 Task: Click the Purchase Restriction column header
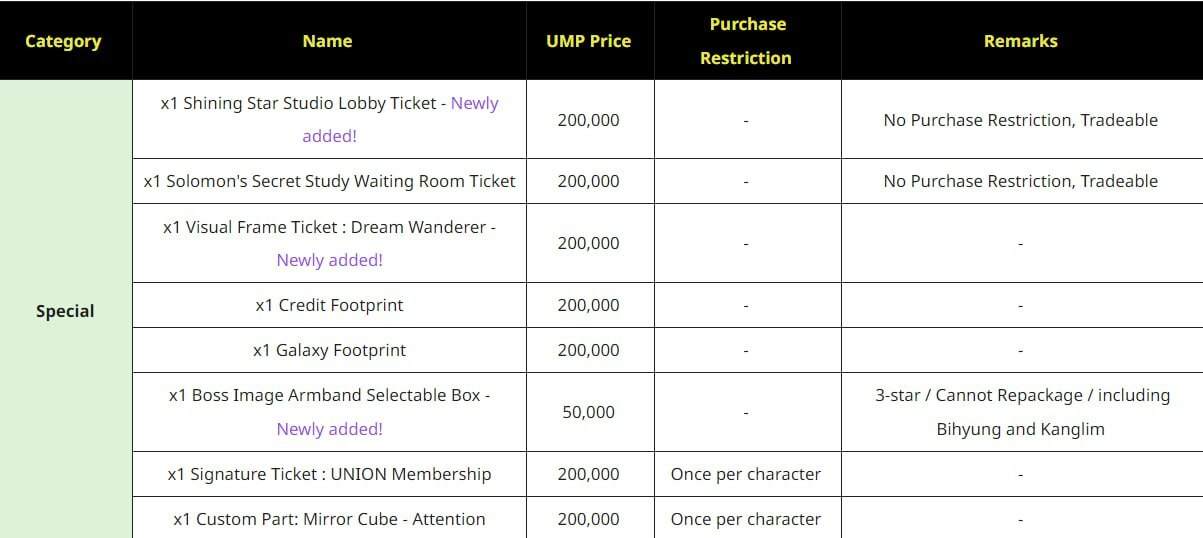(x=746, y=41)
